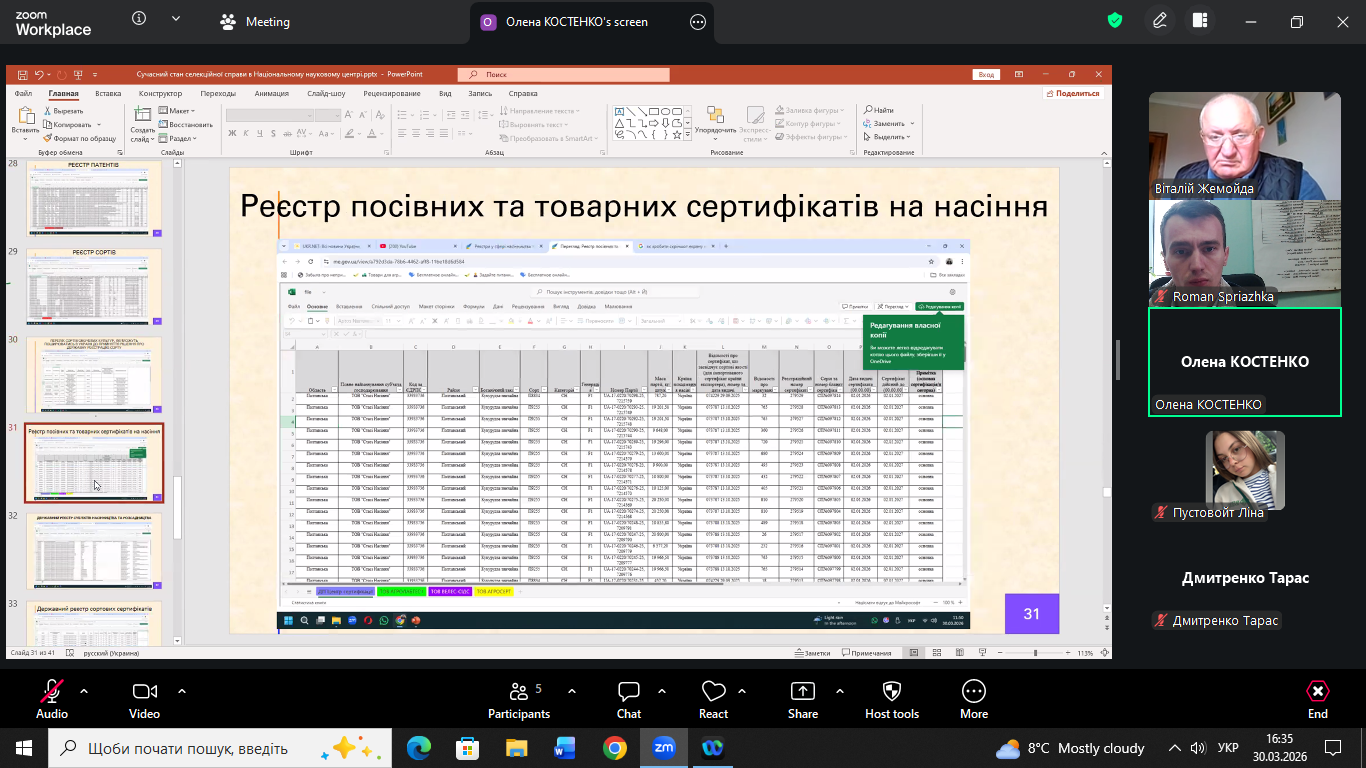1366x768 pixels.
Task: Change the Zoom view layout
Action: tap(1200, 21)
